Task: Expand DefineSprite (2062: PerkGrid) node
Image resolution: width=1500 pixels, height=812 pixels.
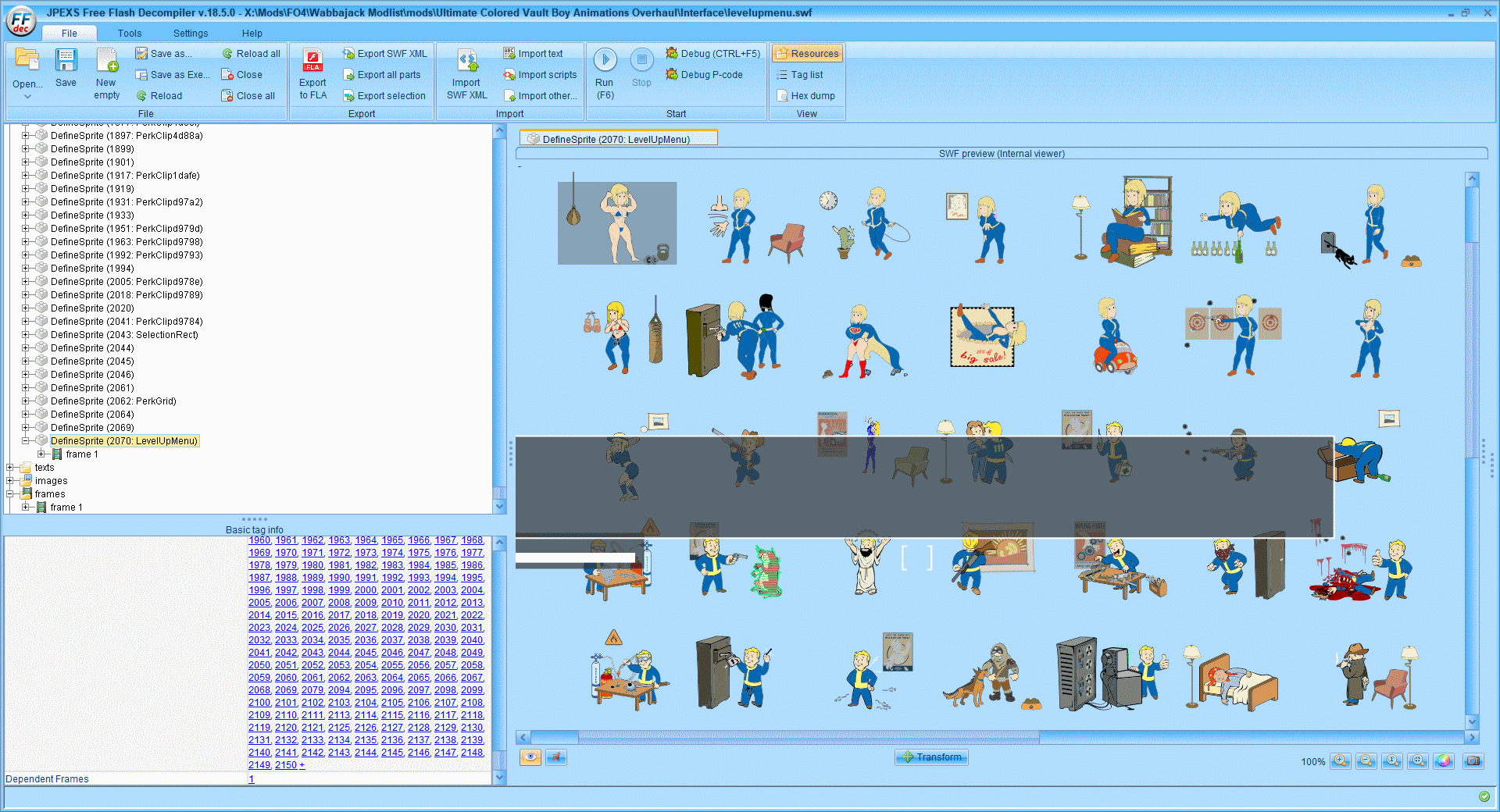Action: [x=26, y=401]
